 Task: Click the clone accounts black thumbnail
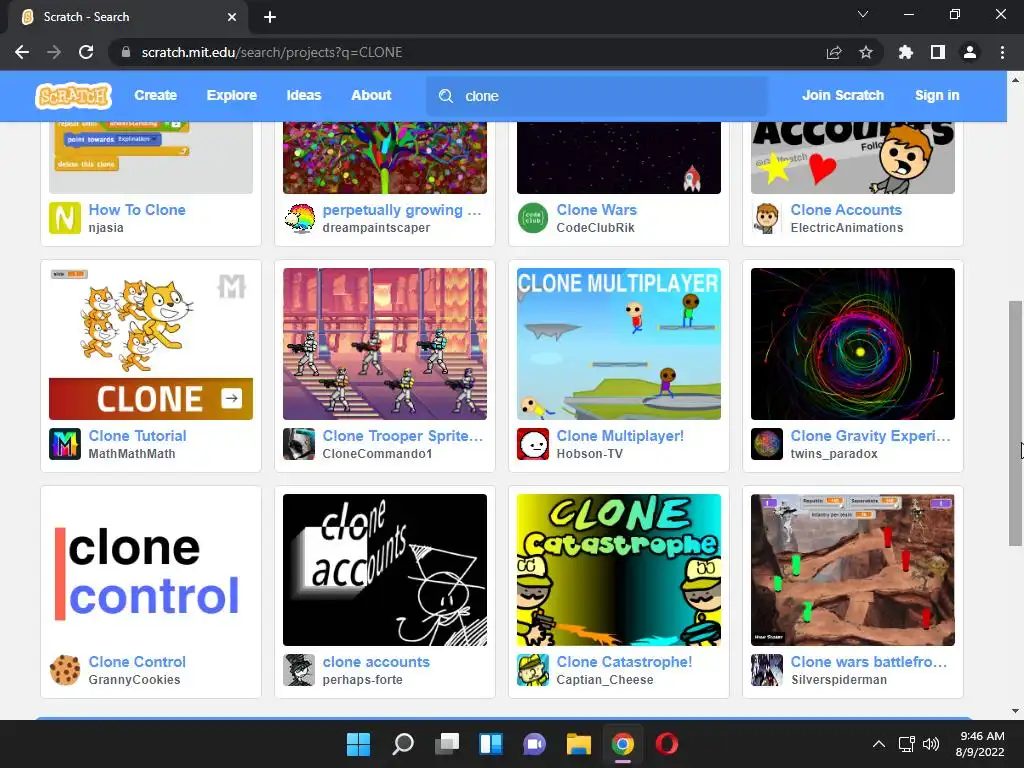point(385,570)
